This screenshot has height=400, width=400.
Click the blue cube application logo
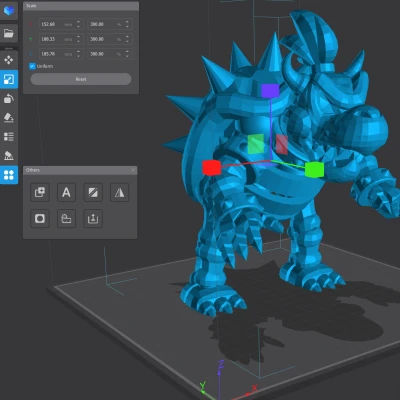pyautogui.click(x=9, y=10)
